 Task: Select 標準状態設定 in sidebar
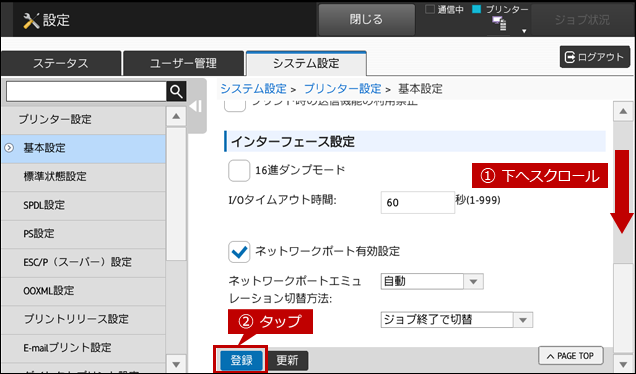click(x=83, y=176)
